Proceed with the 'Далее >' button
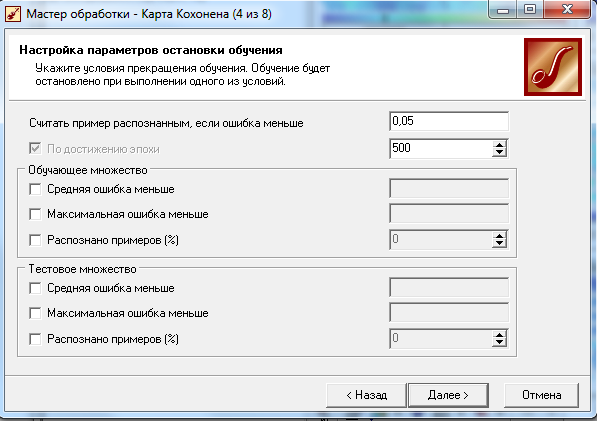This screenshot has width=597, height=421. 448,395
